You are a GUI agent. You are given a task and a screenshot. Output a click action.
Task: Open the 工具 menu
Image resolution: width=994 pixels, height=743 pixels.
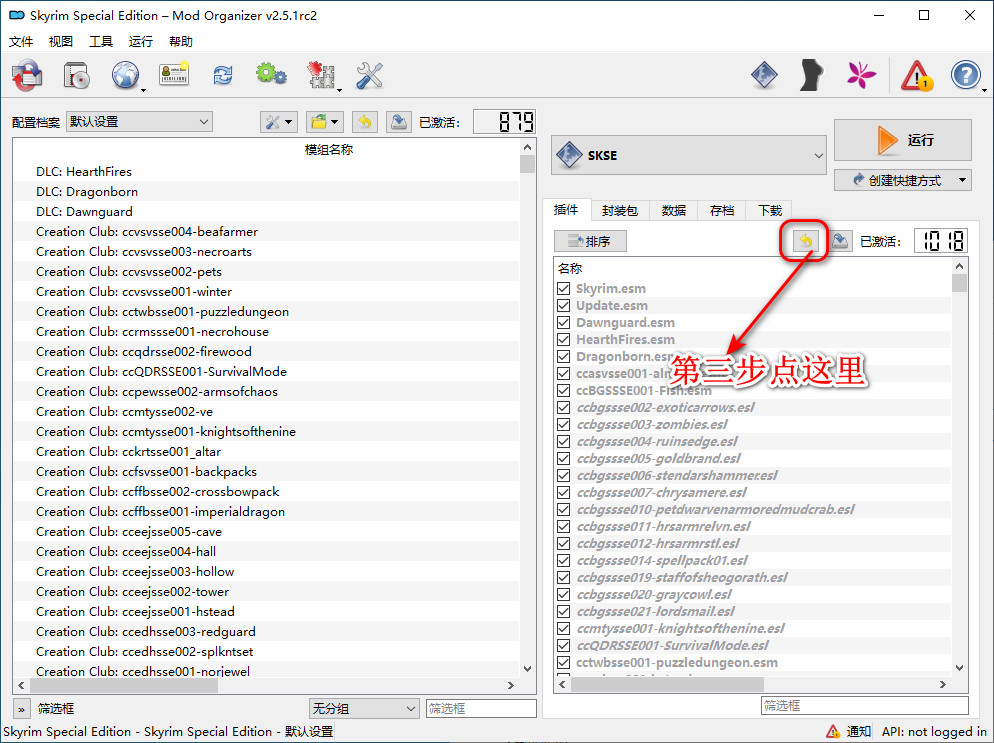tap(101, 42)
